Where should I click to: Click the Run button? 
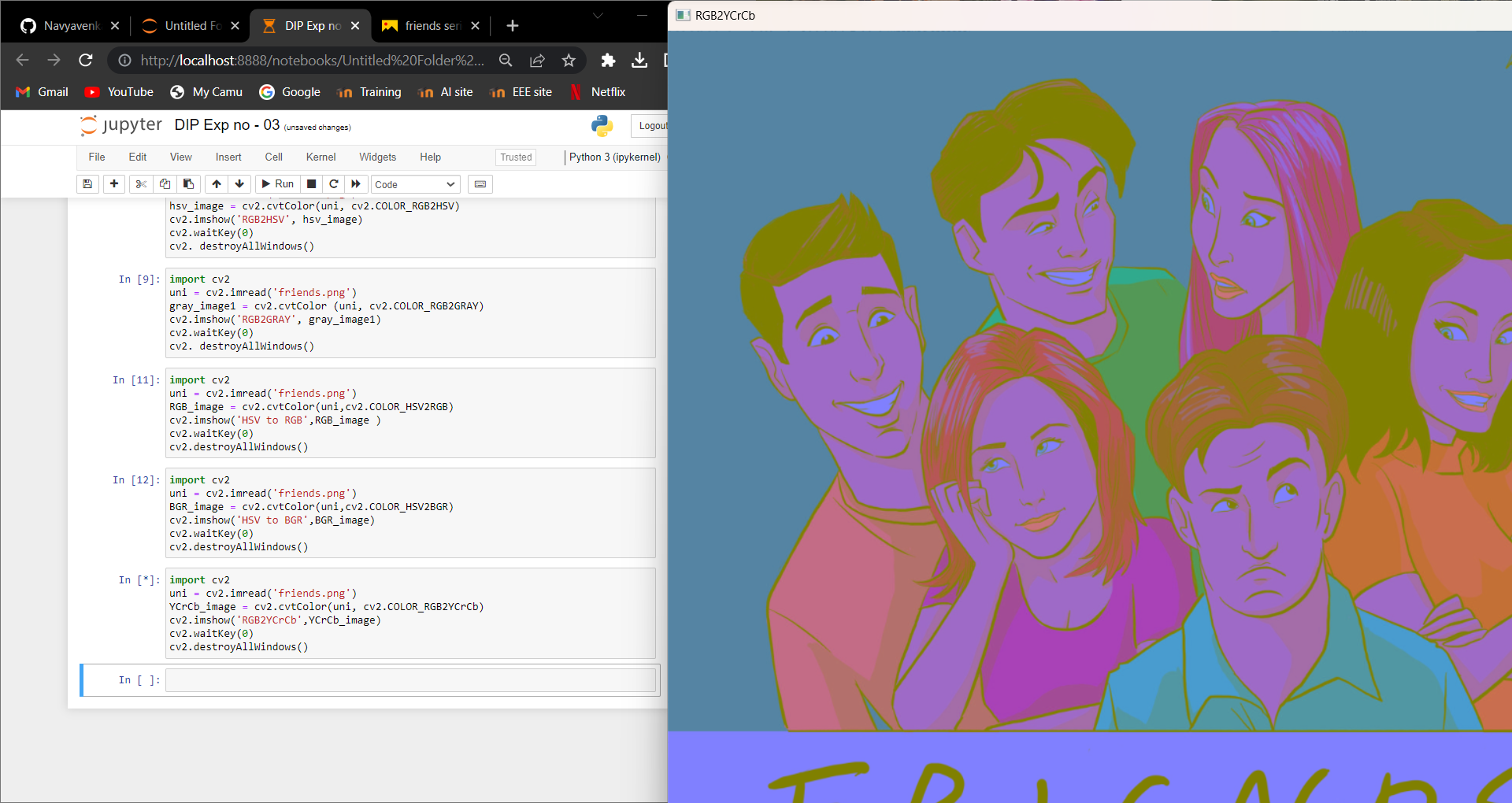coord(277,184)
